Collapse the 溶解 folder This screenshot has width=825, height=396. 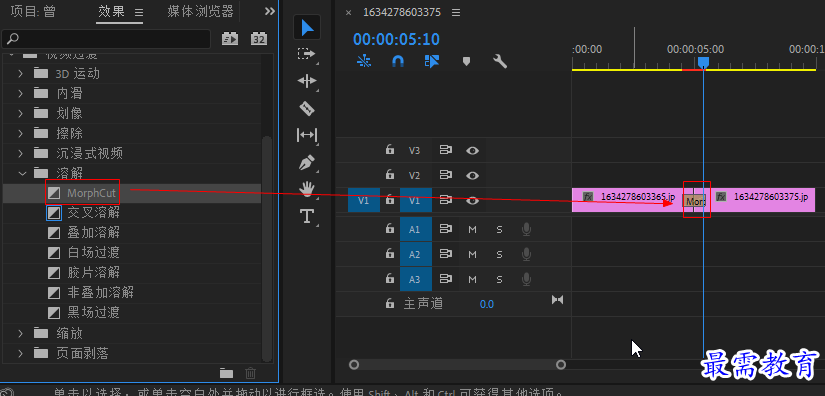(22, 173)
